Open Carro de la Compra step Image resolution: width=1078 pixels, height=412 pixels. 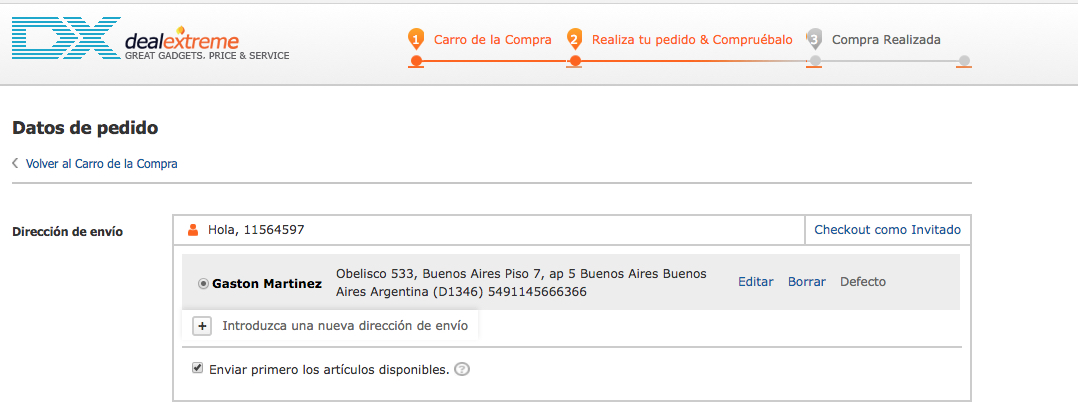click(492, 40)
